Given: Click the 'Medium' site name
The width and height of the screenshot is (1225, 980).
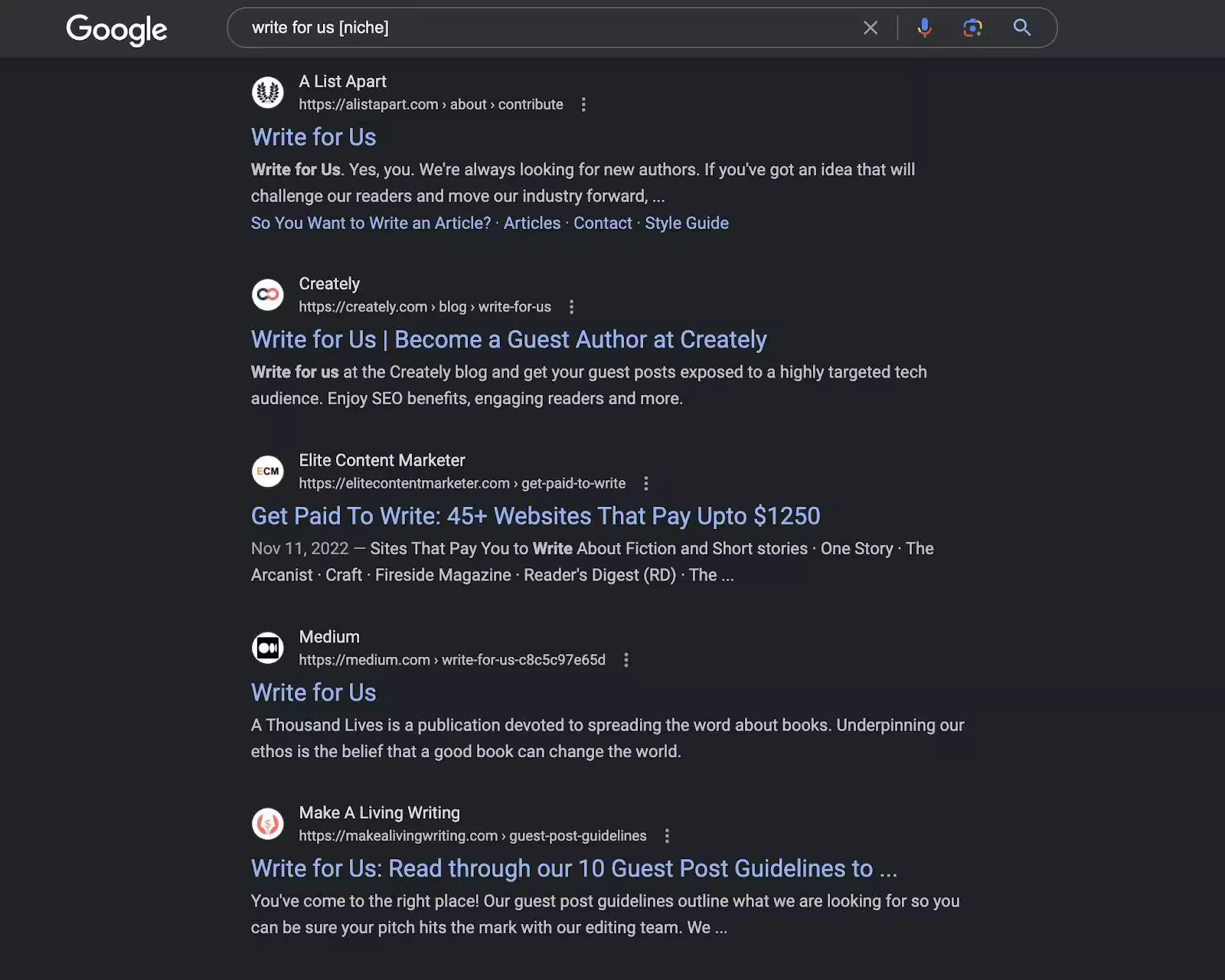Looking at the screenshot, I should click(x=329, y=636).
